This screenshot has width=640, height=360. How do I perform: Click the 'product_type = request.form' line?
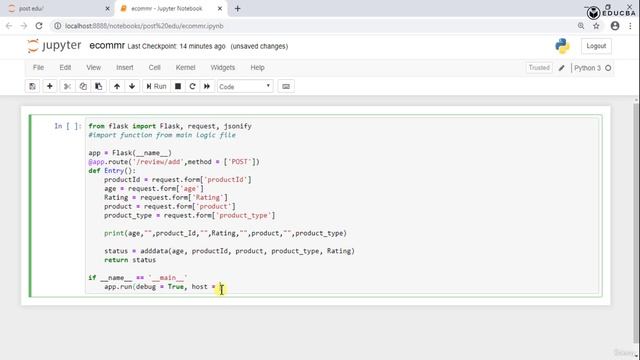point(189,216)
